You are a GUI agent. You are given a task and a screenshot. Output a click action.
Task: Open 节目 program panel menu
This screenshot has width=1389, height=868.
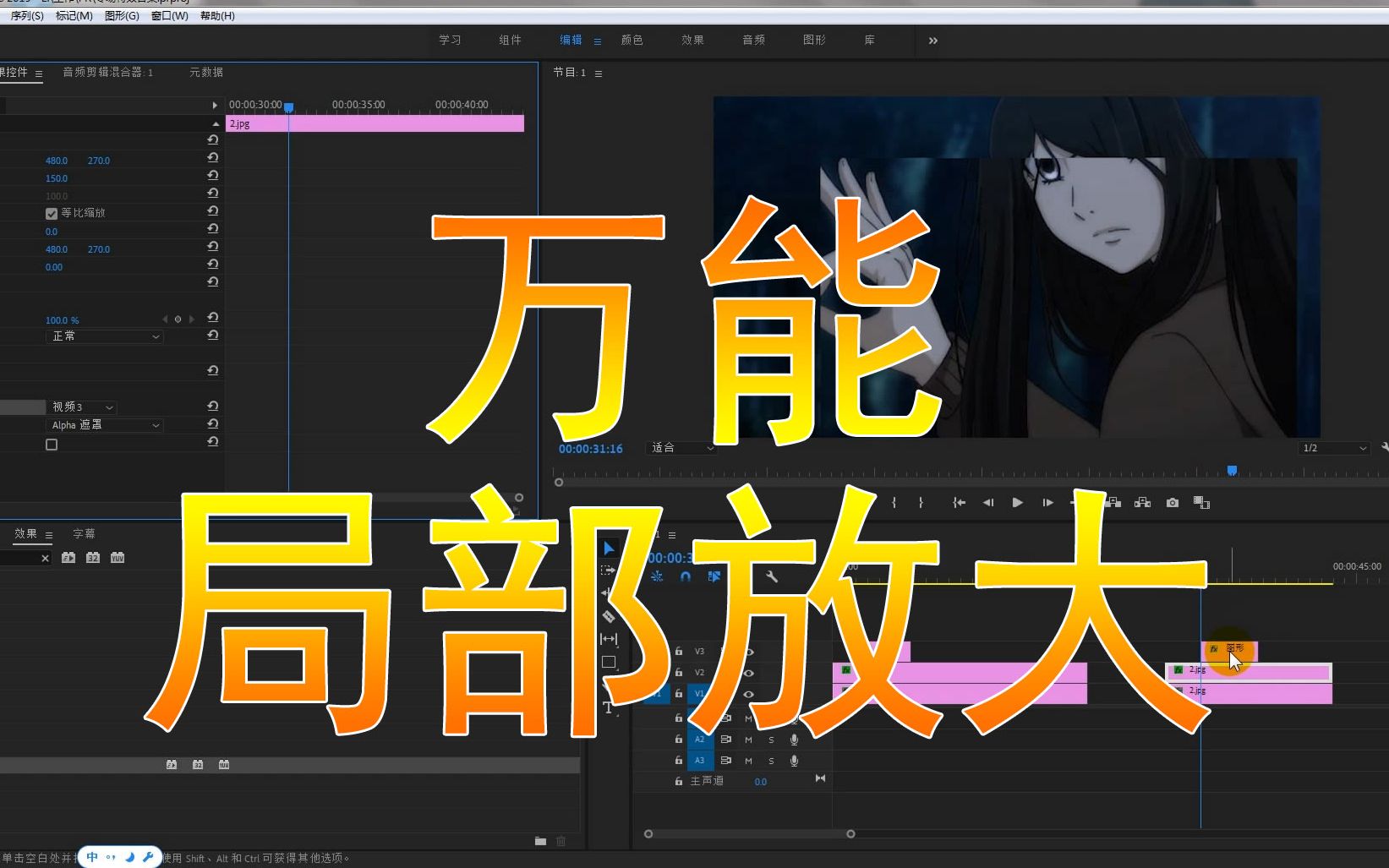coord(599,74)
